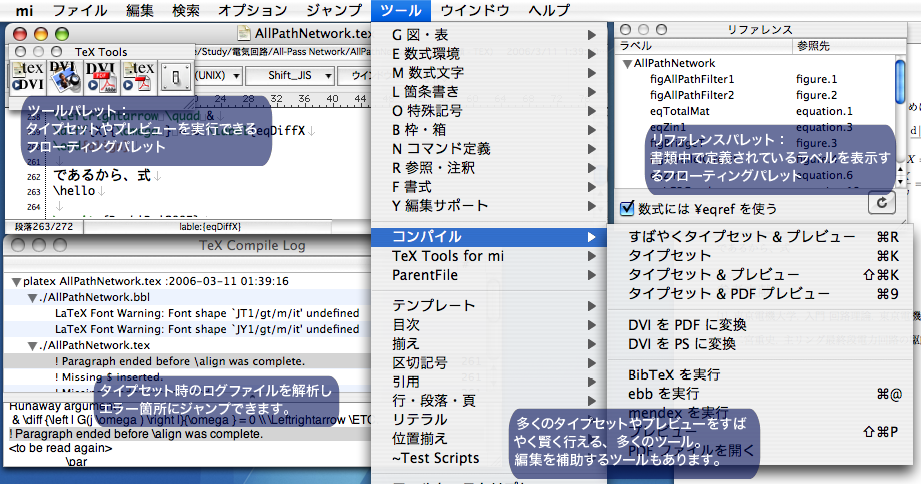The width and height of the screenshot is (921, 484).
Task: Select DVI を PDF に変換 menu item
Action: [x=687, y=324]
